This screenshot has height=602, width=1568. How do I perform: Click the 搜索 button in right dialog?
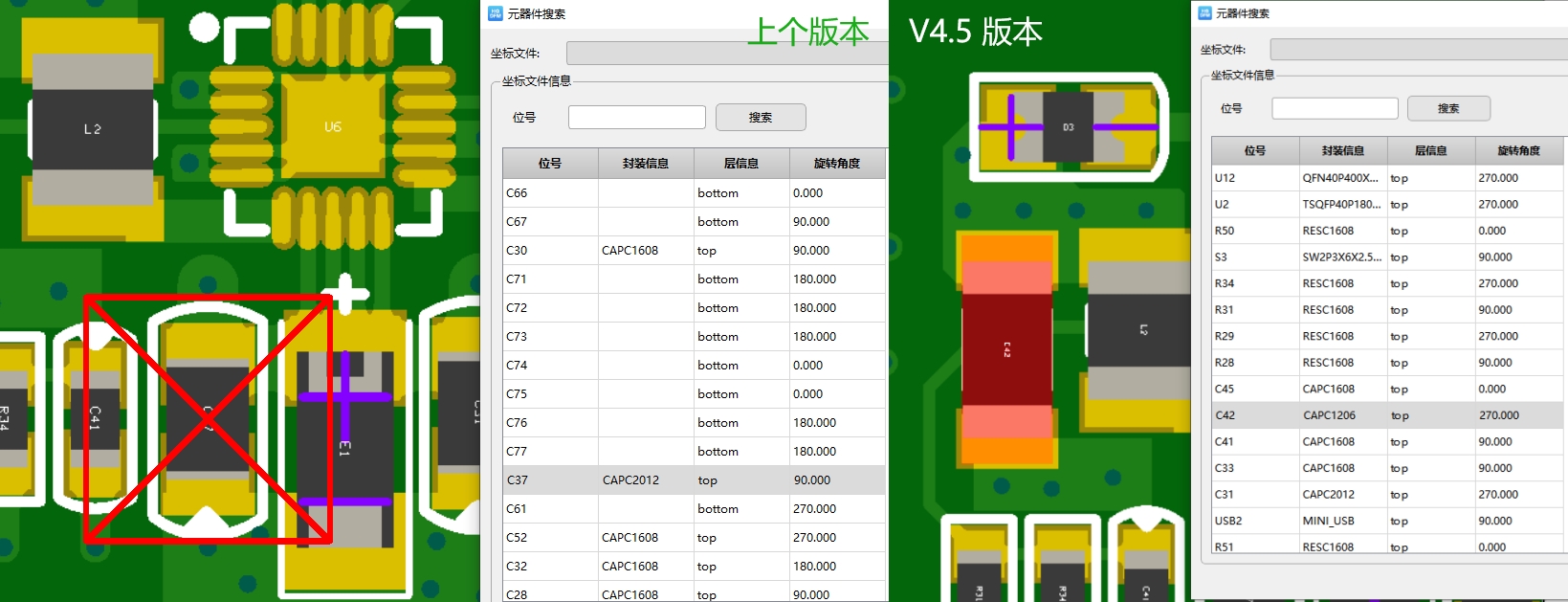(x=1448, y=108)
